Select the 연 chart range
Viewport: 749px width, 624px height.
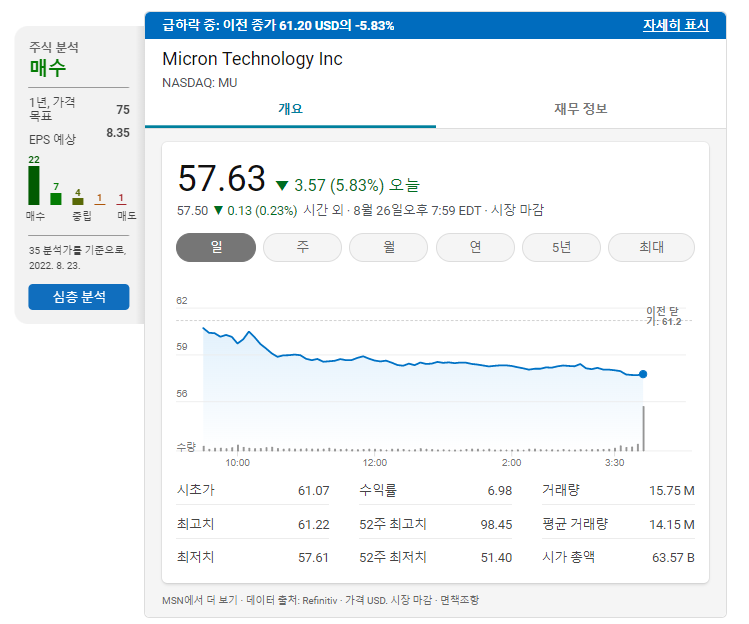[475, 247]
